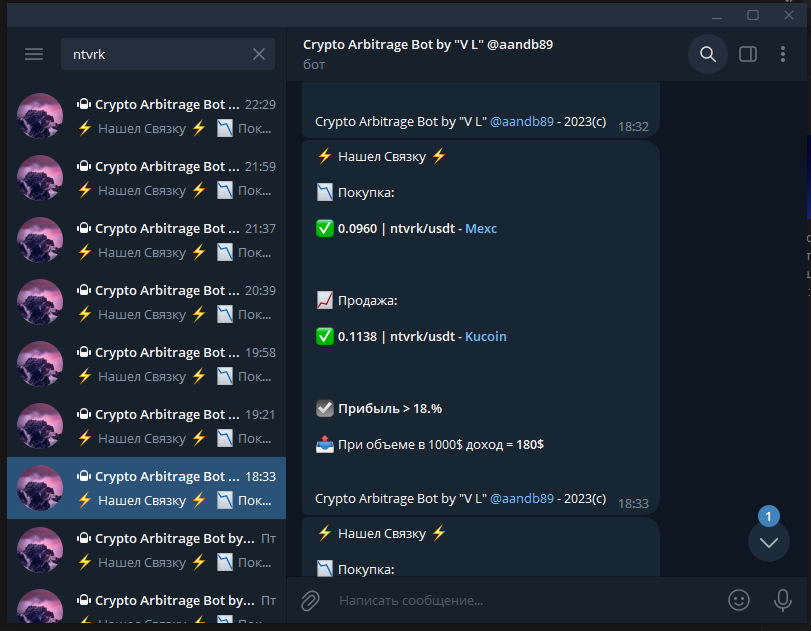Screen dimensions: 811x631
Task: Open search in chat magnifier icon
Action: tap(708, 54)
